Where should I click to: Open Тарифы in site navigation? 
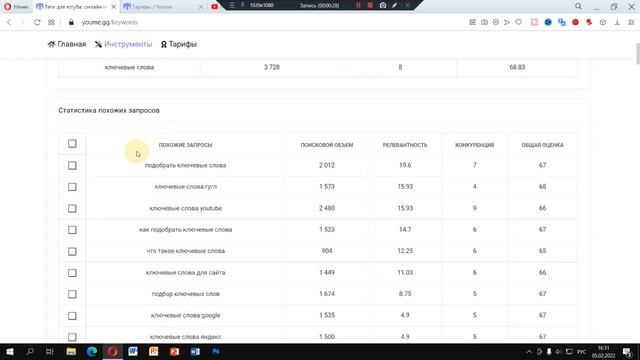(x=179, y=44)
